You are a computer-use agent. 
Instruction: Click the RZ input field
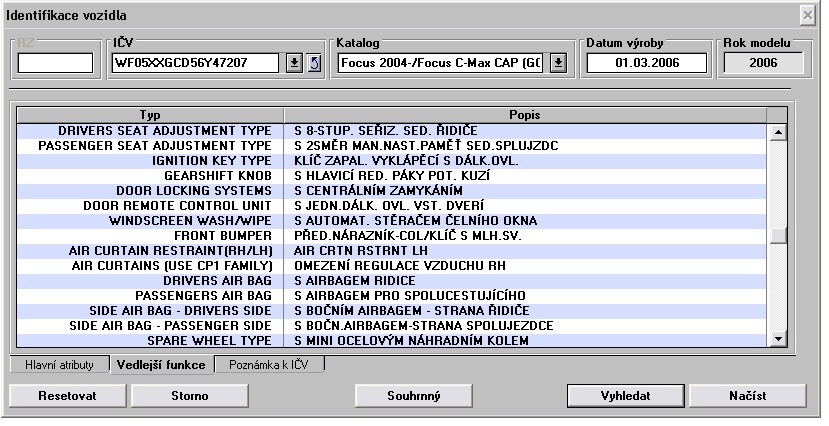tap(55, 64)
